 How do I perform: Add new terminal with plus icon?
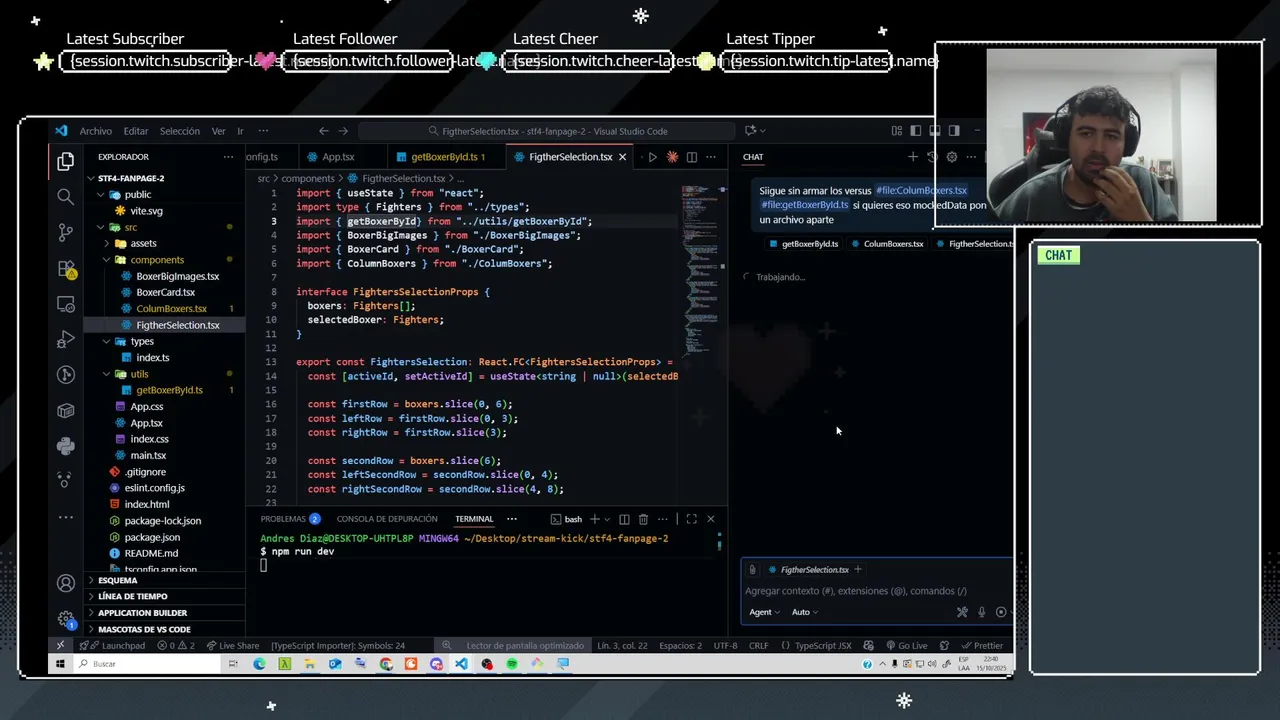594,519
